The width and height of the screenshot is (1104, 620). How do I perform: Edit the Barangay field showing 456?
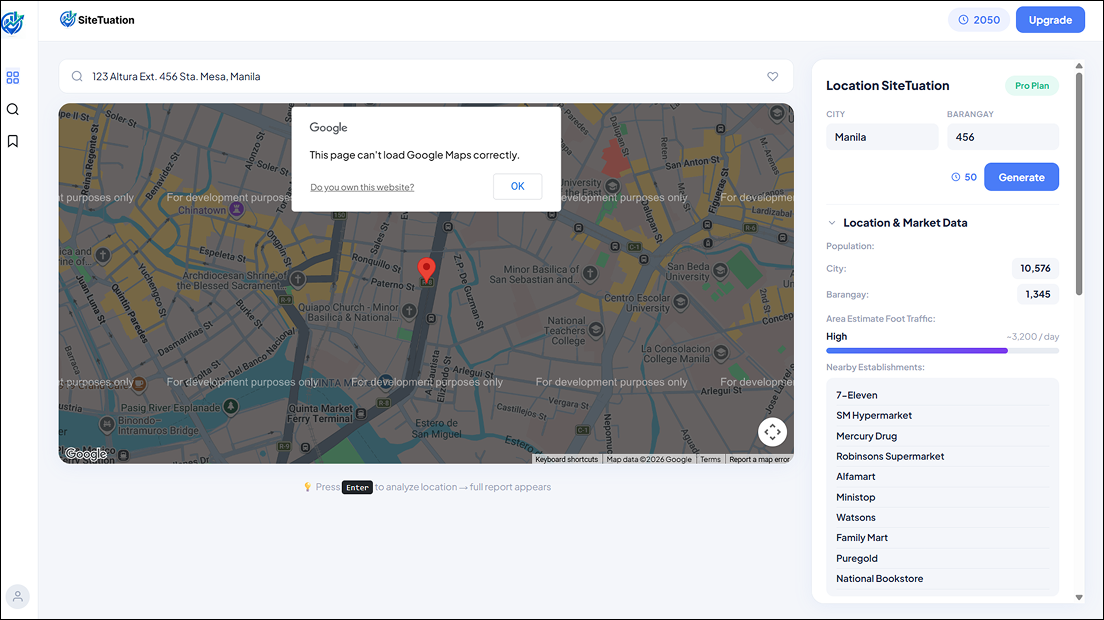click(x=1003, y=137)
